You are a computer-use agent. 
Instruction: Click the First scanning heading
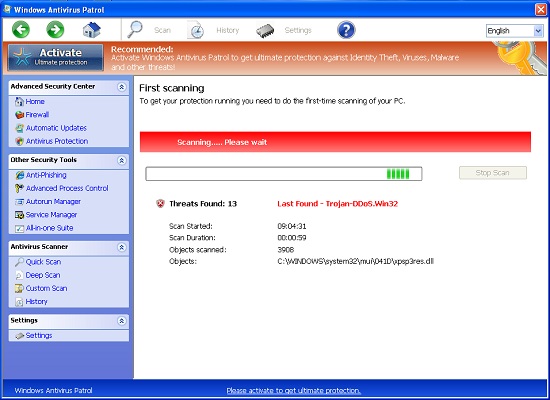(172, 88)
